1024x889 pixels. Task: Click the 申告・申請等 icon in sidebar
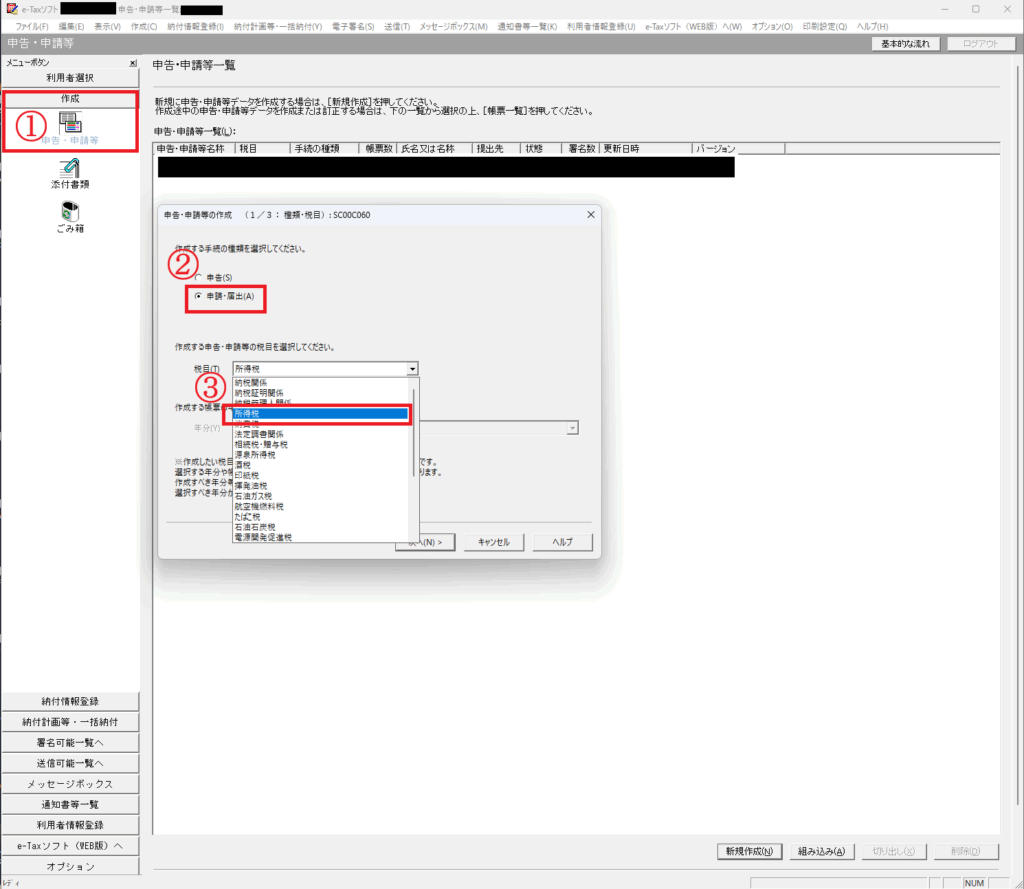pyautogui.click(x=70, y=124)
